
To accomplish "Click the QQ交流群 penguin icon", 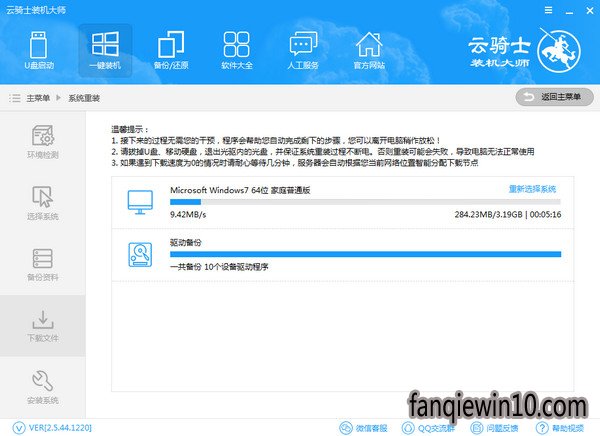I will (x=408, y=428).
